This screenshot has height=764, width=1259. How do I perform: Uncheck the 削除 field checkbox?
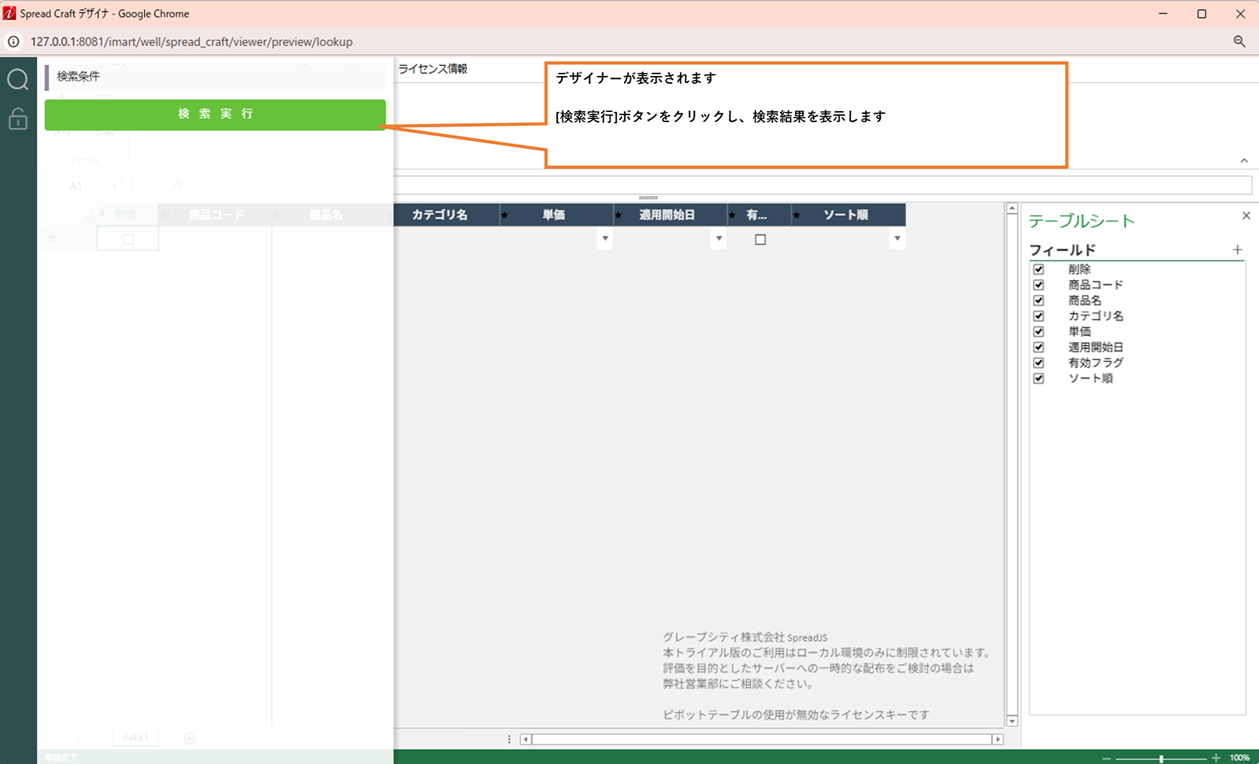(1039, 270)
